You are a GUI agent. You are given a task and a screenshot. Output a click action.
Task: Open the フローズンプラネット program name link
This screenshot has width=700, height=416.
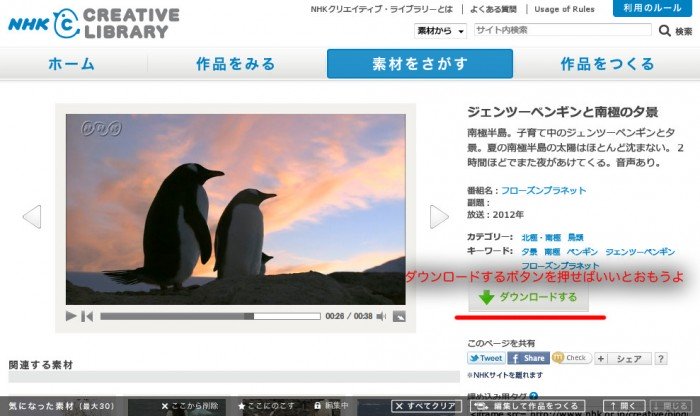coord(543,190)
